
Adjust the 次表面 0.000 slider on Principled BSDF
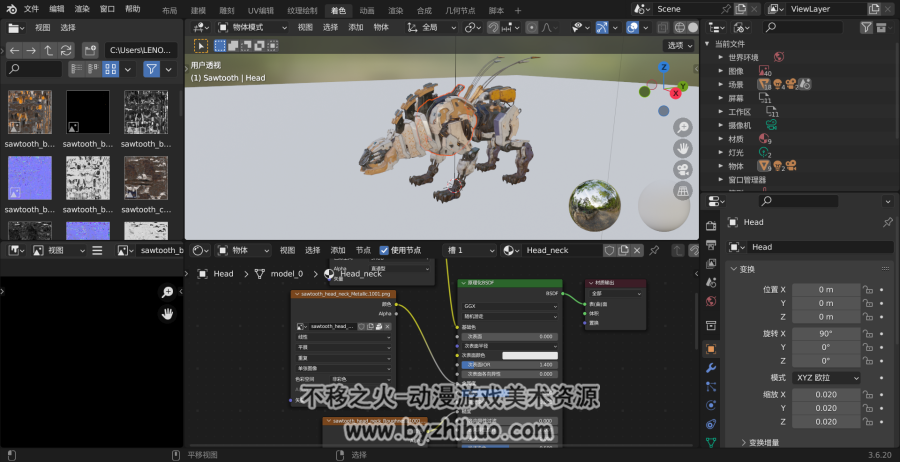pyautogui.click(x=509, y=336)
